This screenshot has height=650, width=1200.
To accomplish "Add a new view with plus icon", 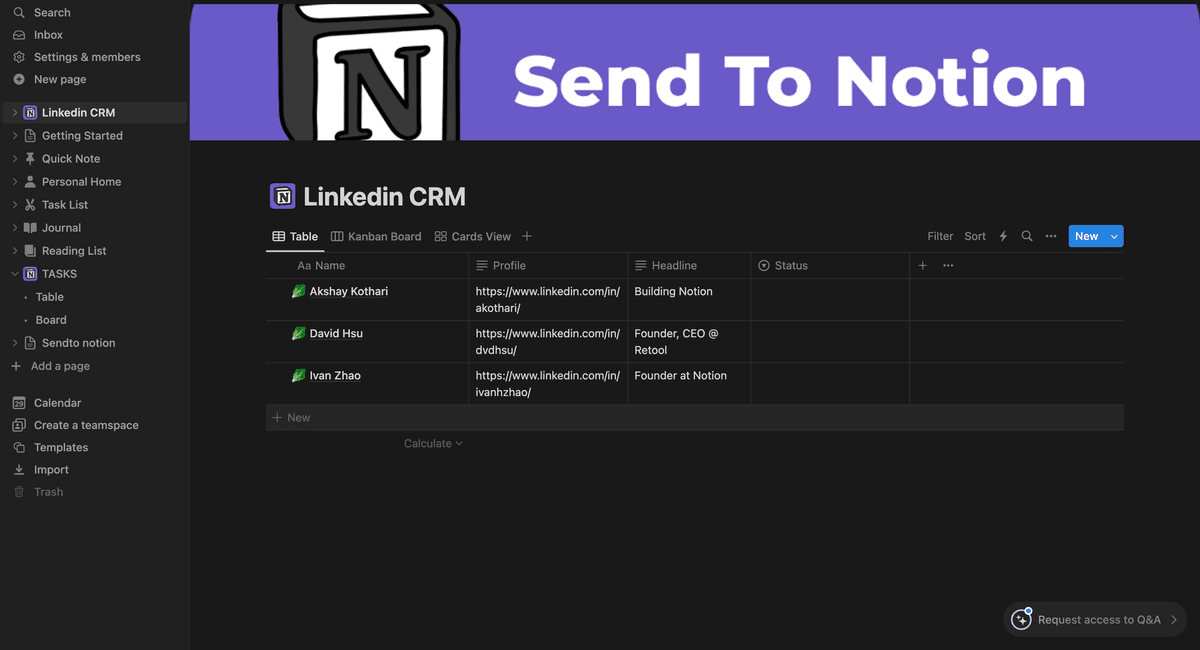I will coord(527,237).
